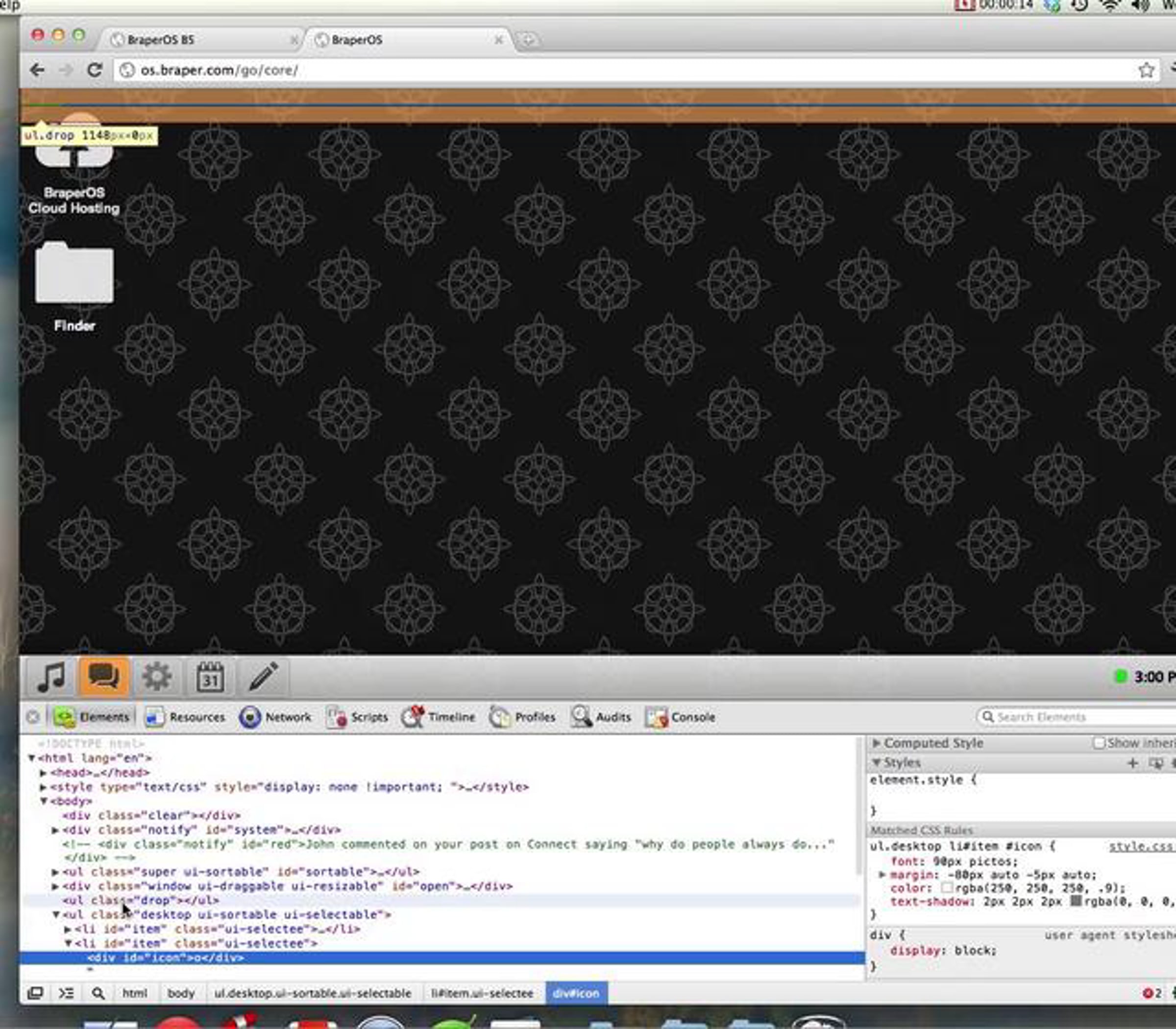Expand the head element node
The height and width of the screenshot is (1029, 1176).
tap(43, 772)
